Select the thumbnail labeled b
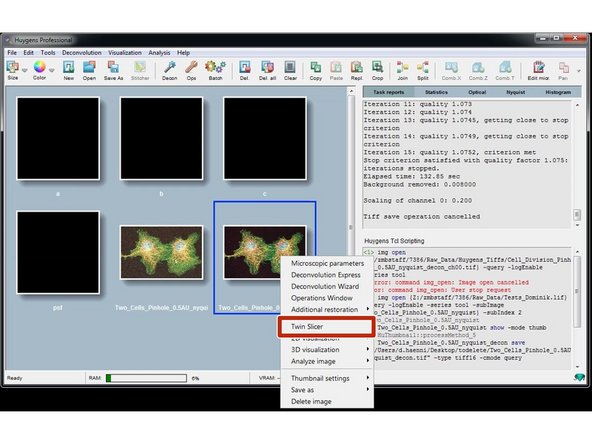Image resolution: width=592 pixels, height=444 pixels. [x=162, y=139]
